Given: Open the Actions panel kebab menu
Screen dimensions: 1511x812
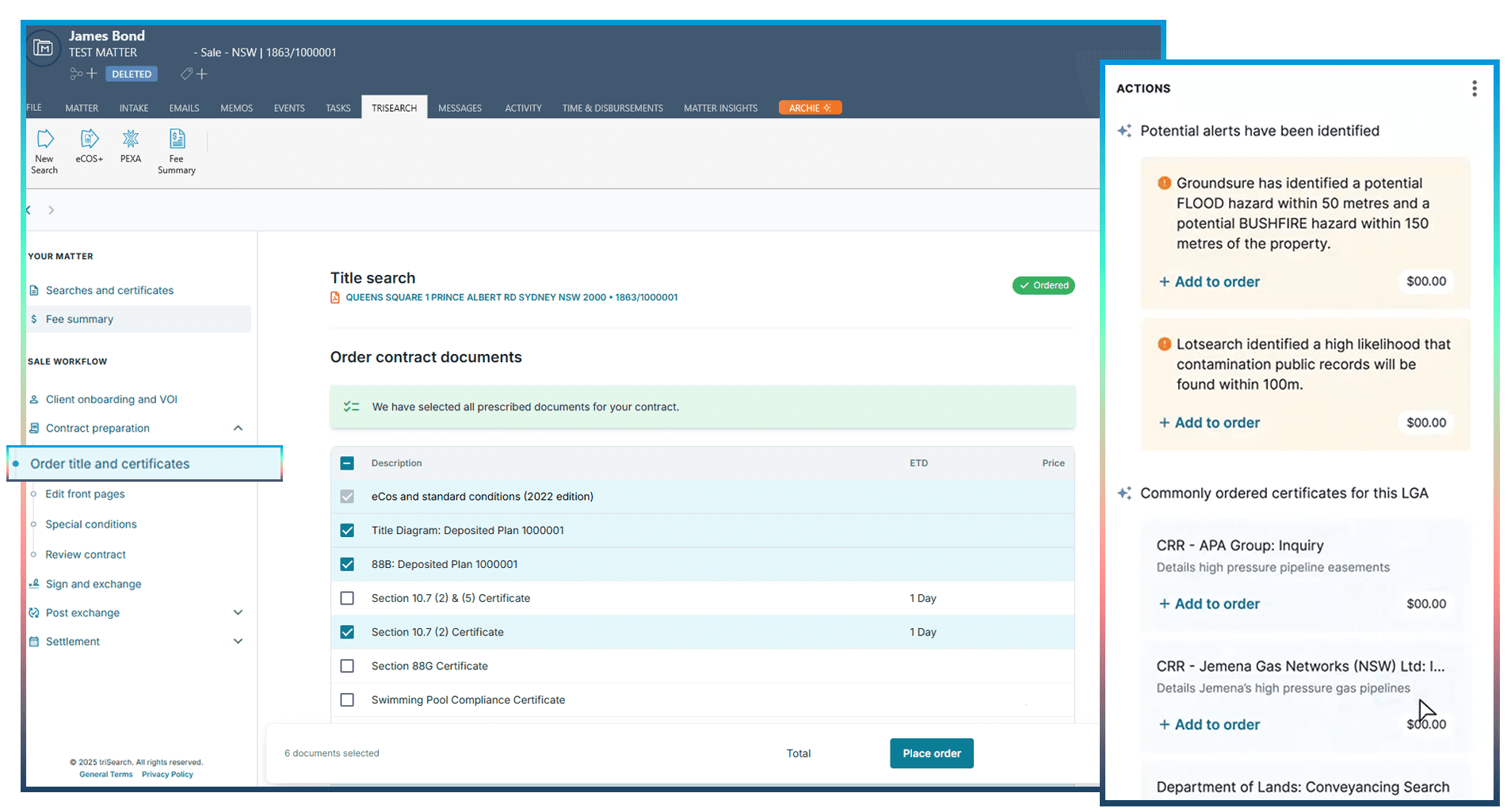Looking at the screenshot, I should point(1474,89).
